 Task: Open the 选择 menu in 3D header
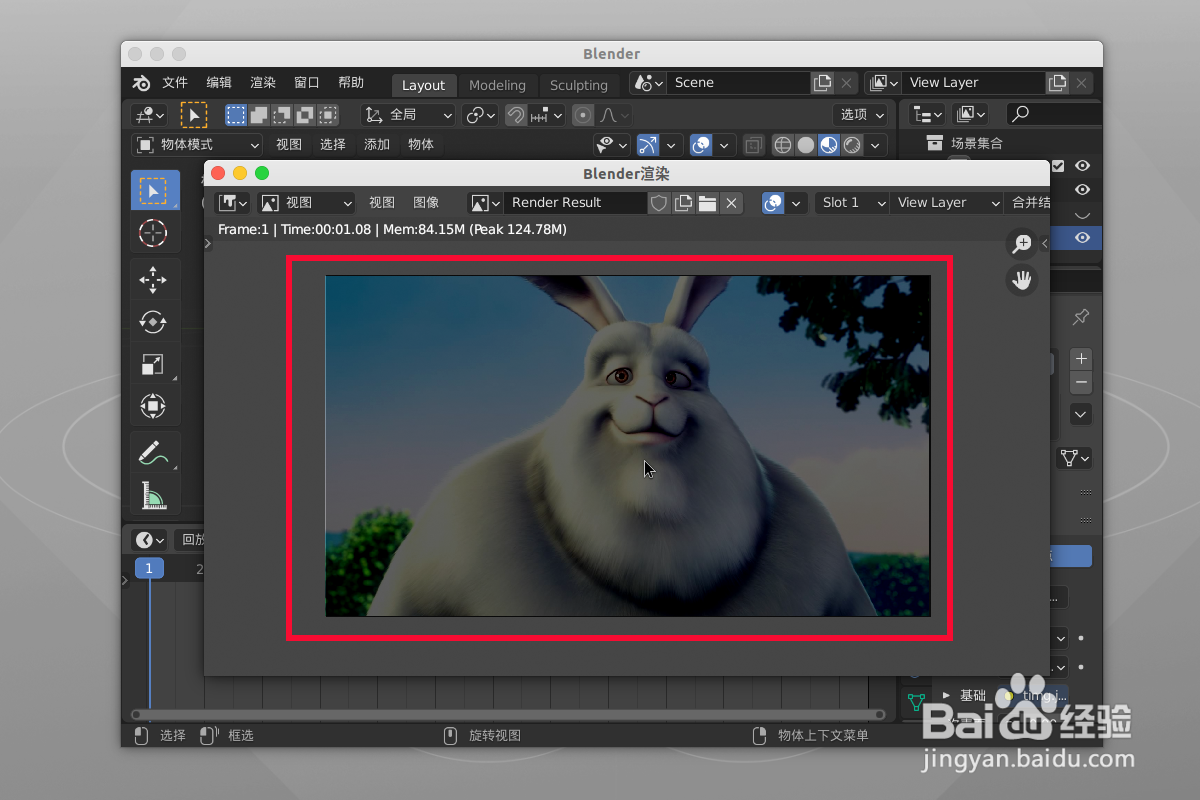[x=333, y=145]
